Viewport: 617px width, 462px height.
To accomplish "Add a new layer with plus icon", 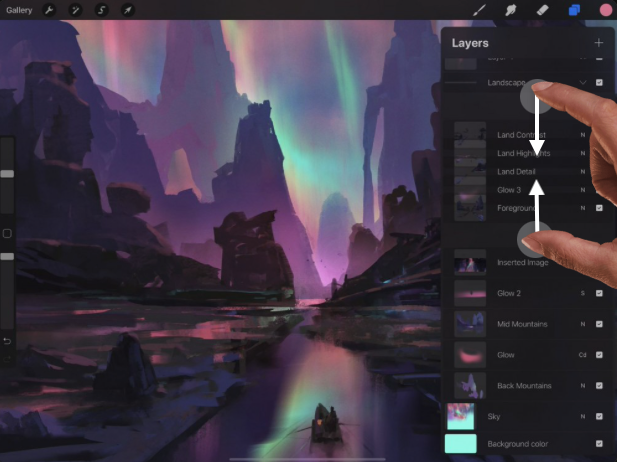I will [599, 43].
